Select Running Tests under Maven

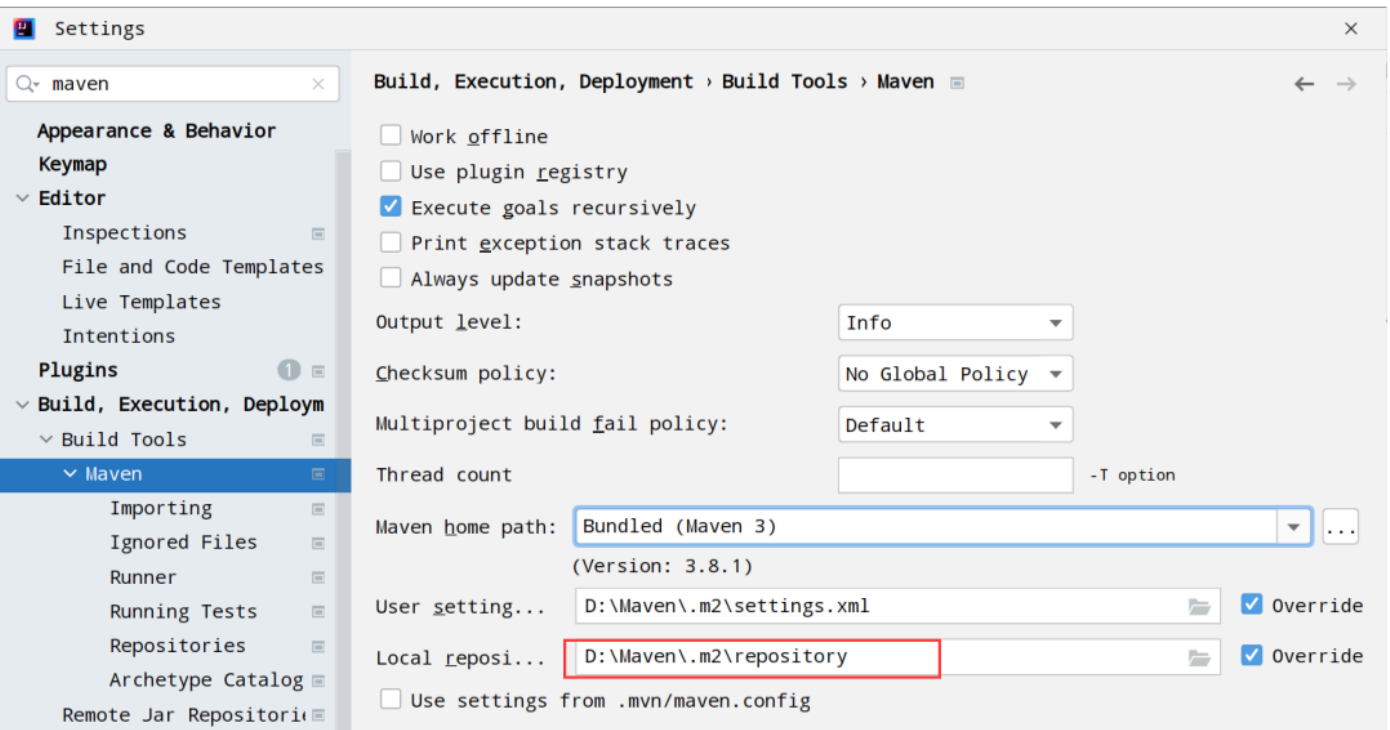pyautogui.click(x=183, y=612)
